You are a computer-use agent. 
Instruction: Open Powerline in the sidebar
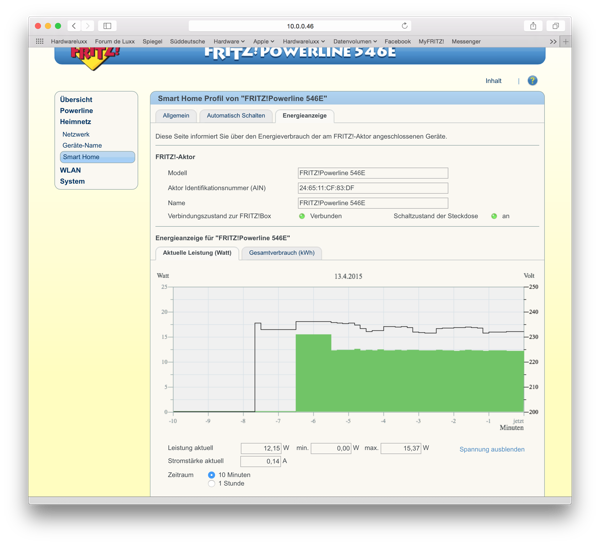(x=76, y=111)
